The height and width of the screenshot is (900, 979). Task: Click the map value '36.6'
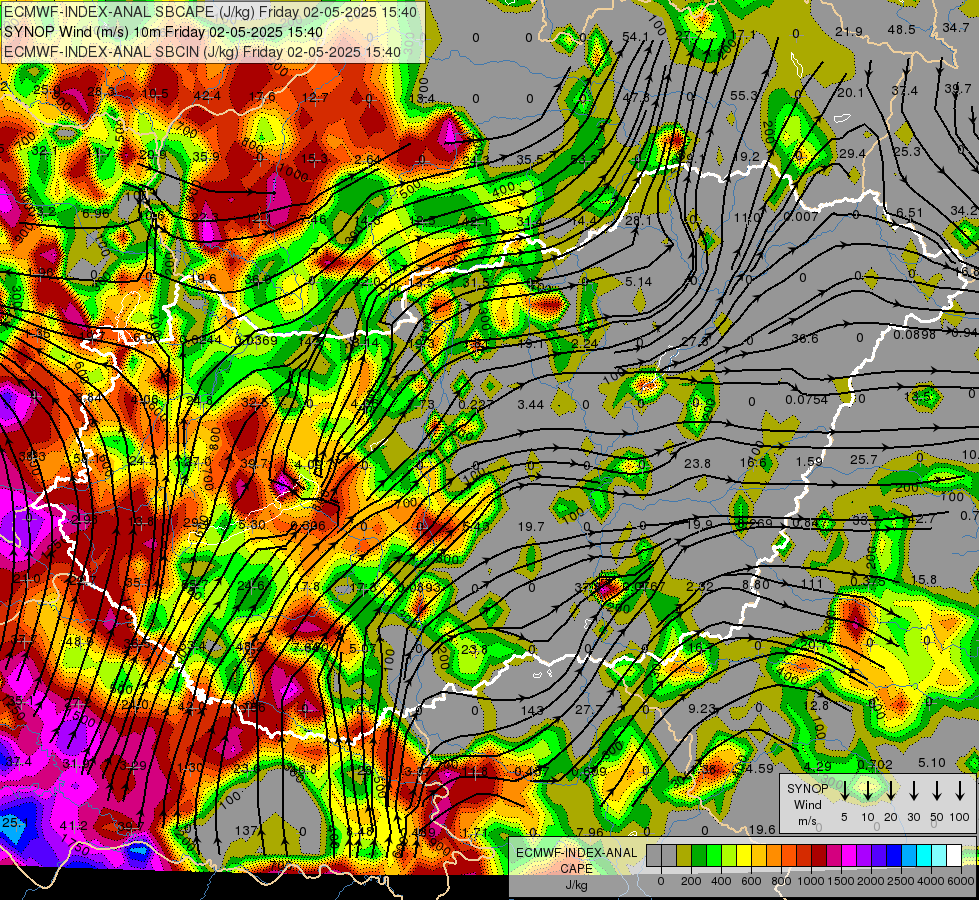[x=805, y=339]
